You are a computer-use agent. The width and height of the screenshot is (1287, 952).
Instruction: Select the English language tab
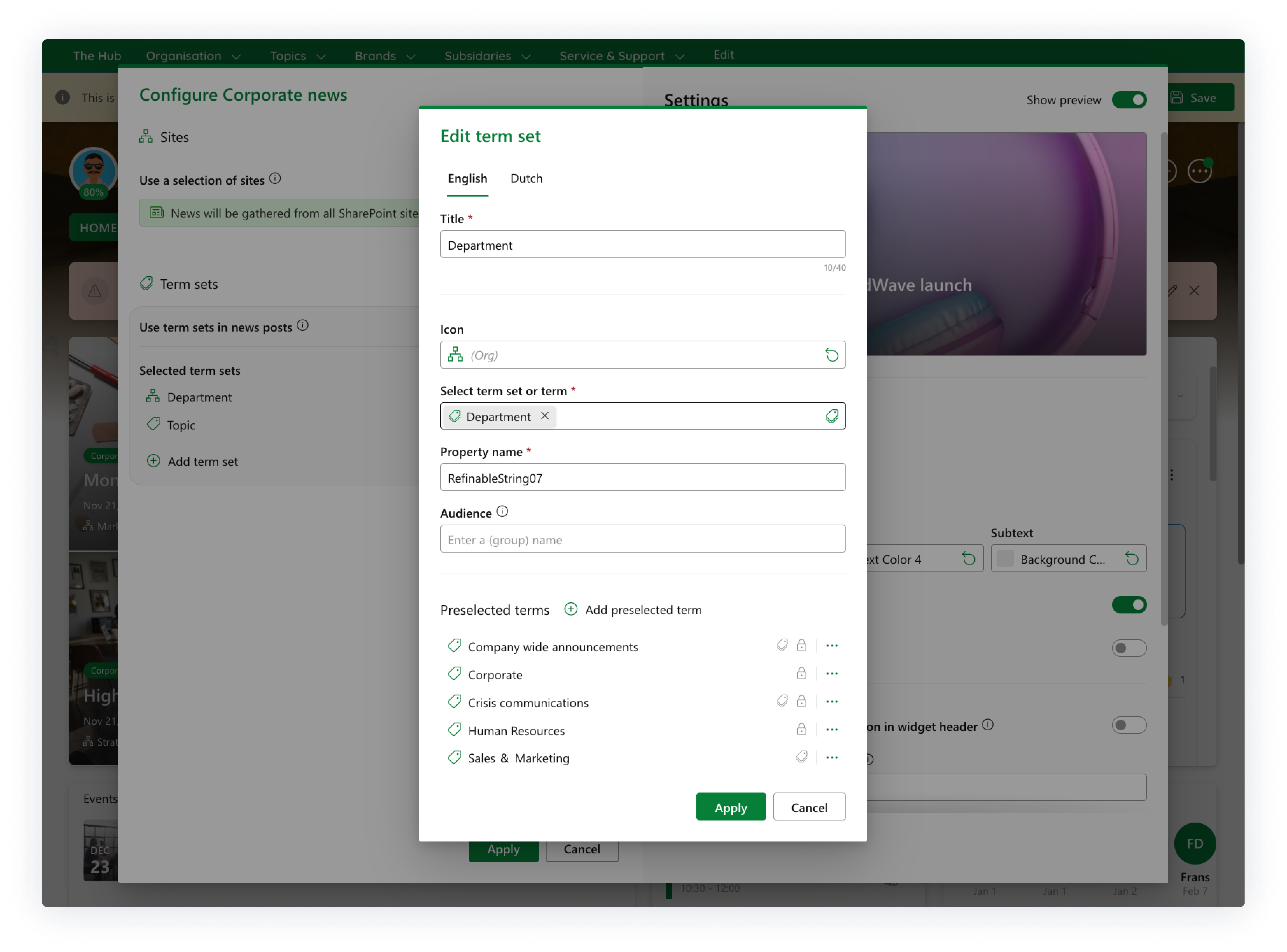click(467, 179)
